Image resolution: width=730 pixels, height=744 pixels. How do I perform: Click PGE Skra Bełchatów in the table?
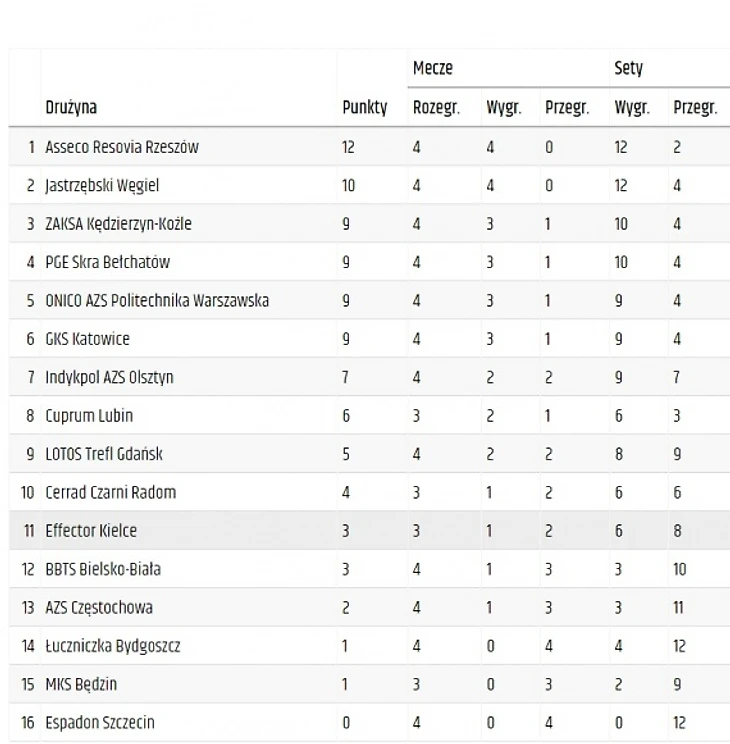(x=107, y=262)
